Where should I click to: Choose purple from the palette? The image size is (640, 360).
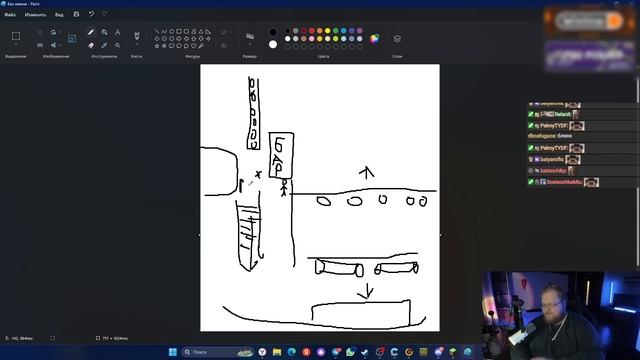point(360,31)
